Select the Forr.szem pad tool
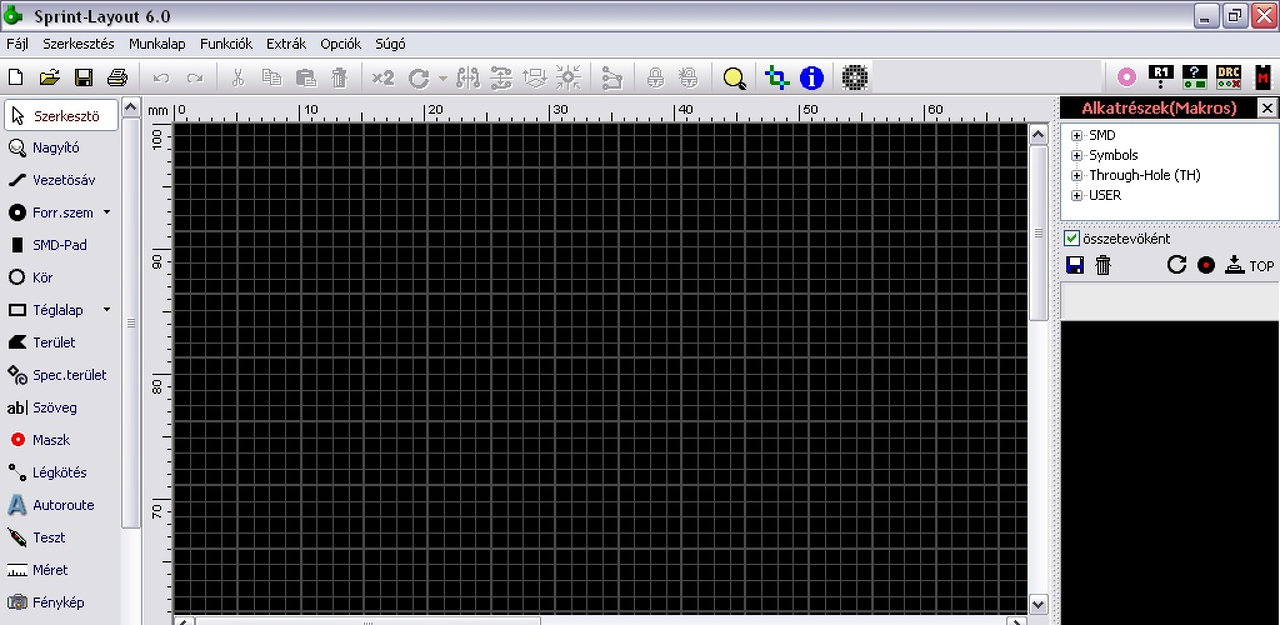The image size is (1280, 625). pos(50,213)
